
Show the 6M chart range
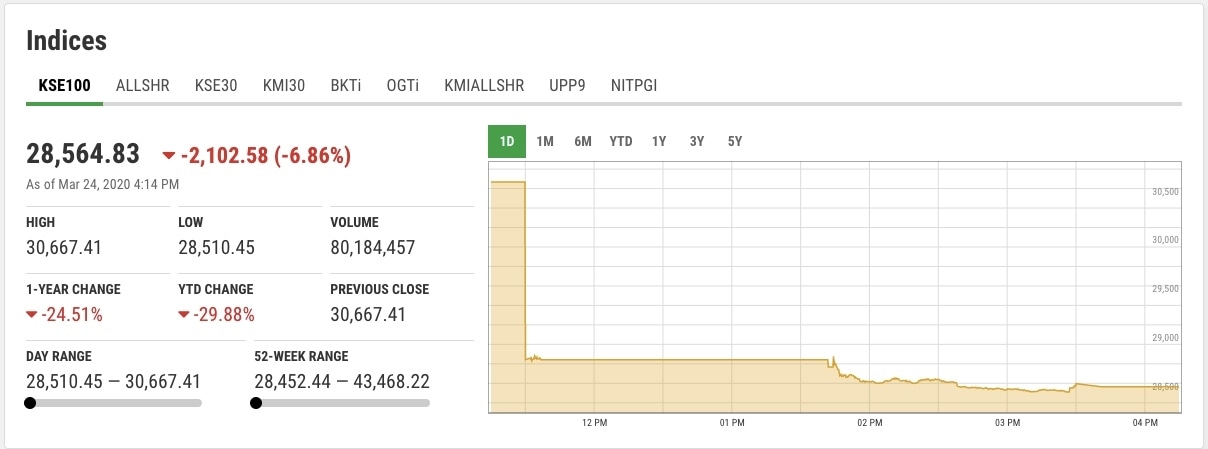coord(583,141)
